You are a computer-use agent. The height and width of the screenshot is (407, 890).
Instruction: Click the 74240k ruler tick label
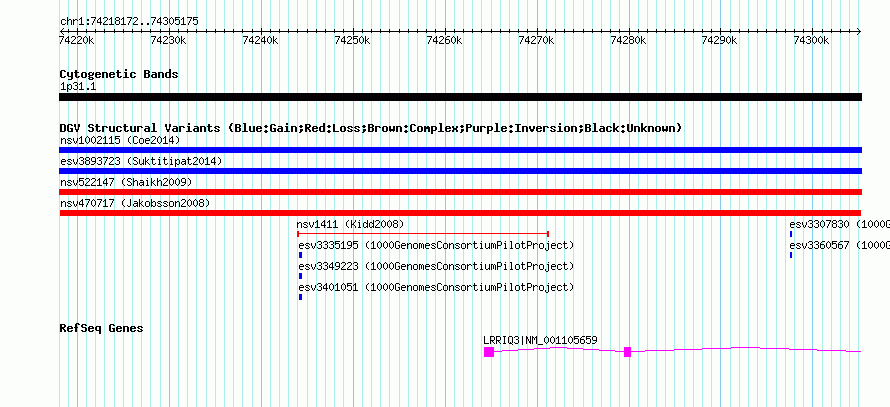pyautogui.click(x=261, y=40)
